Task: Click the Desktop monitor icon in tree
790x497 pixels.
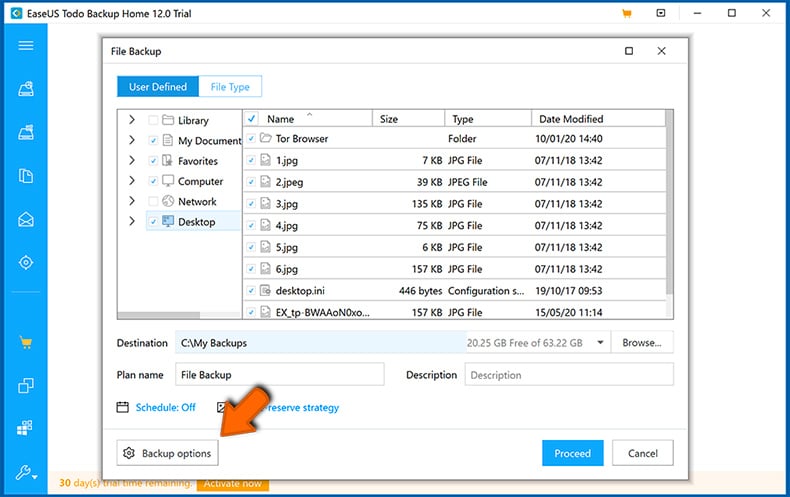Action: coord(168,221)
